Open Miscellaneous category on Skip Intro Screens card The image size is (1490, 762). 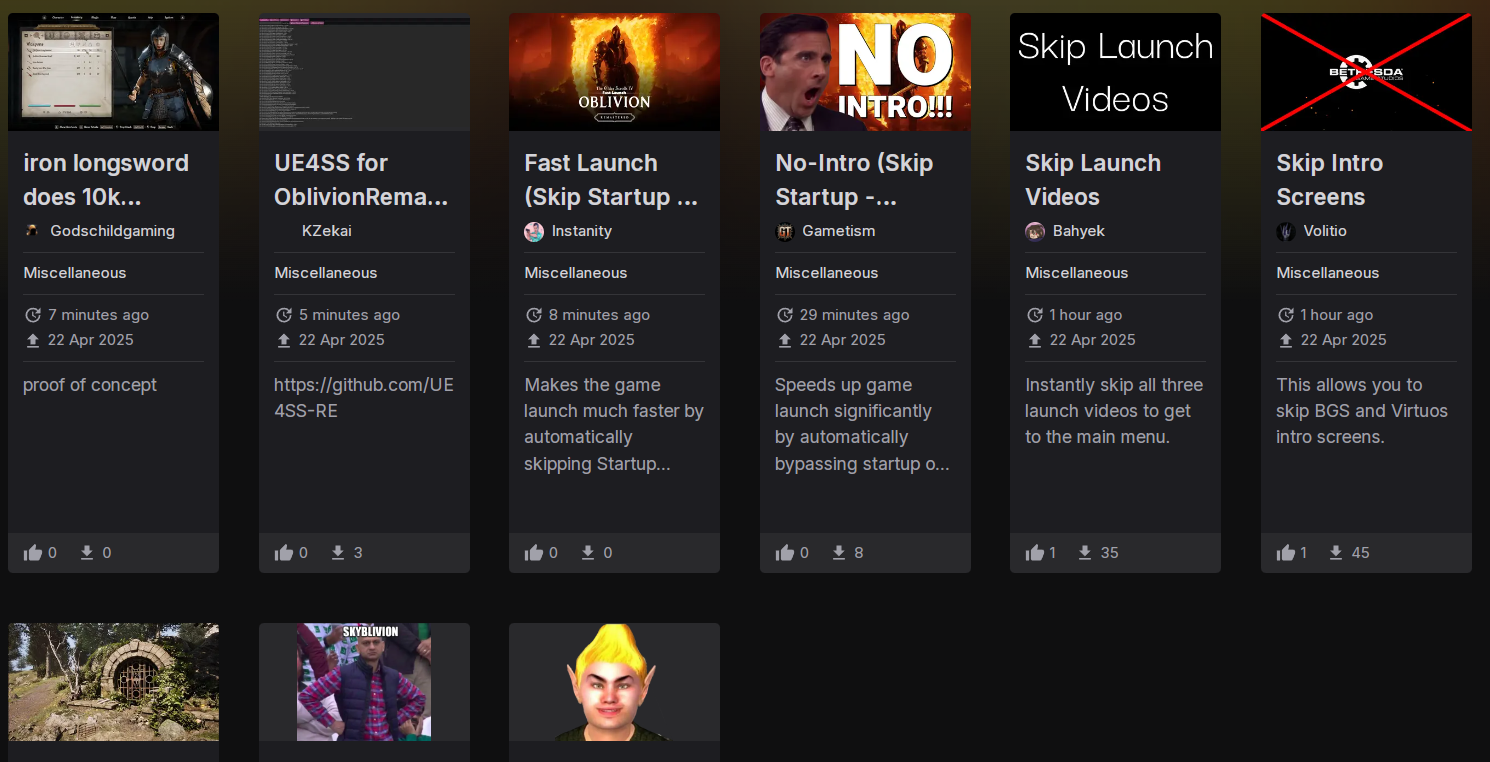[1328, 273]
